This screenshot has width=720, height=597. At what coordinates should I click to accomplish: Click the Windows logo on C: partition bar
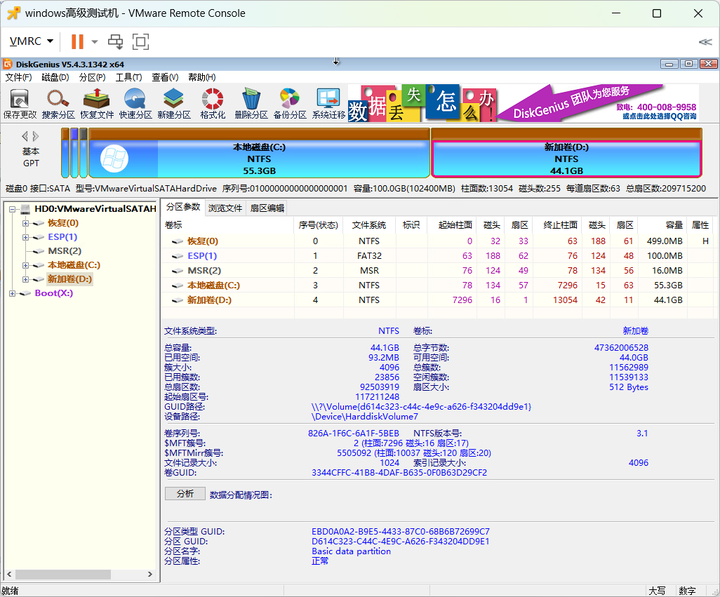coord(114,159)
